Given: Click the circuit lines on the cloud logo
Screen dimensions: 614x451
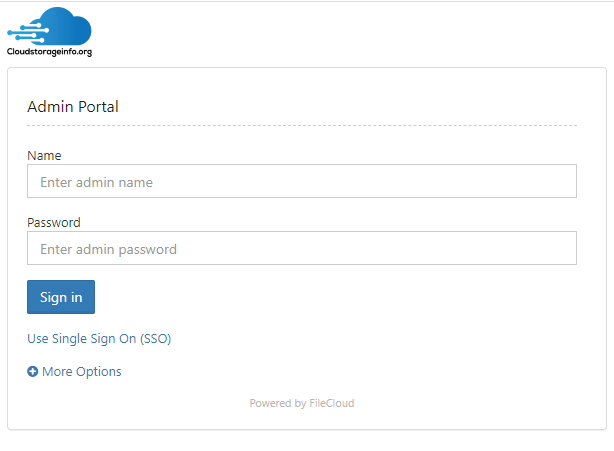Looking at the screenshot, I should [x=27, y=33].
